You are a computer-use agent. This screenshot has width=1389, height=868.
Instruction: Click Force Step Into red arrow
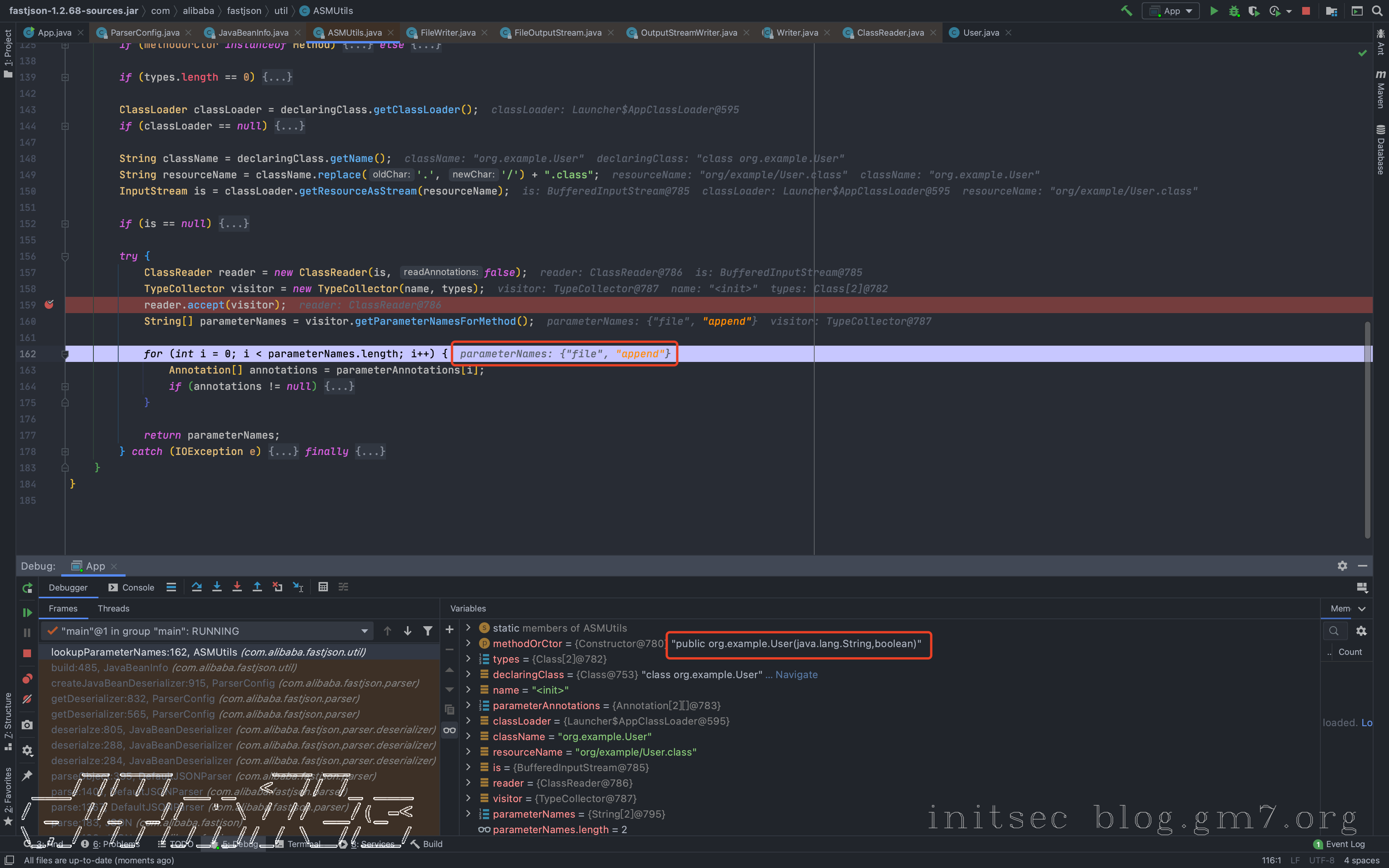coord(237,587)
